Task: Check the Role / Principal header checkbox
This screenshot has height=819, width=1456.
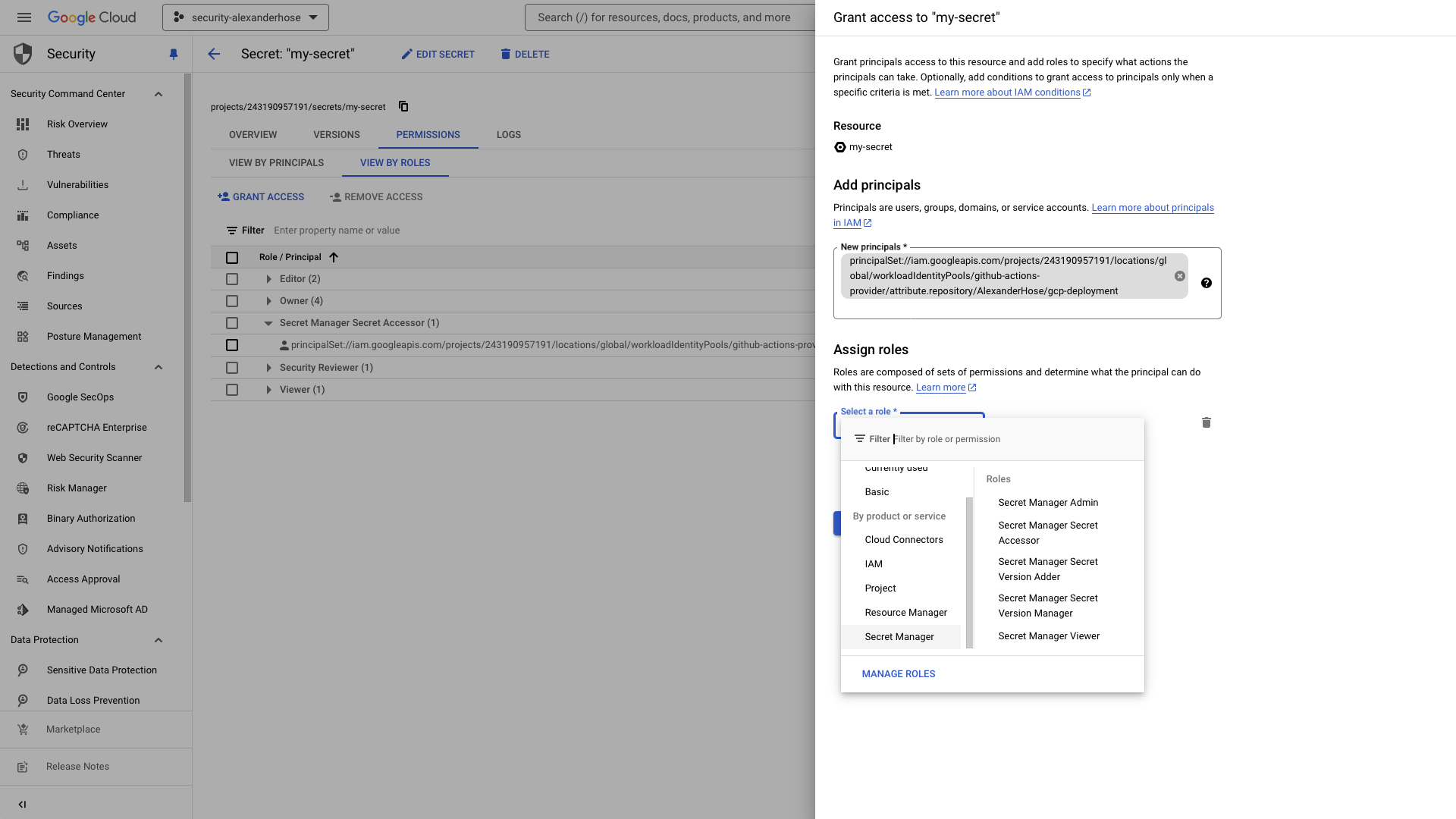Action: (x=231, y=258)
